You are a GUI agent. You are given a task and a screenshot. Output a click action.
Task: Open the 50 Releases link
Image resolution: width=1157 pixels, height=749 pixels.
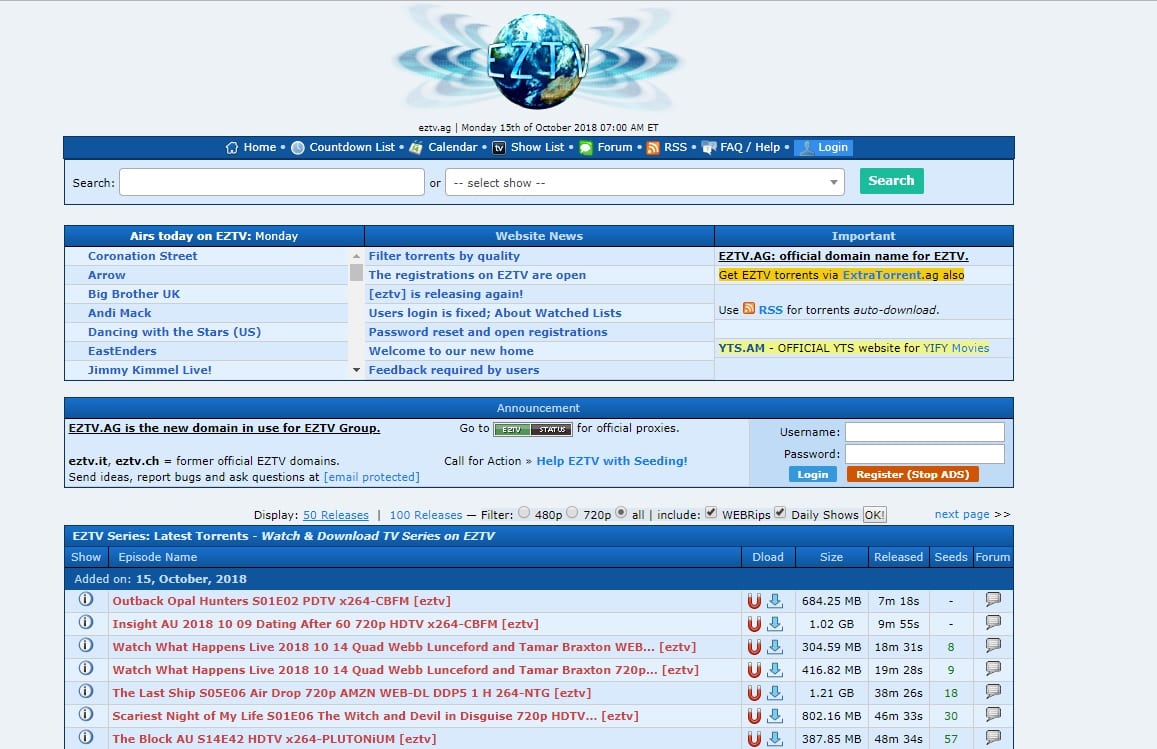point(335,513)
